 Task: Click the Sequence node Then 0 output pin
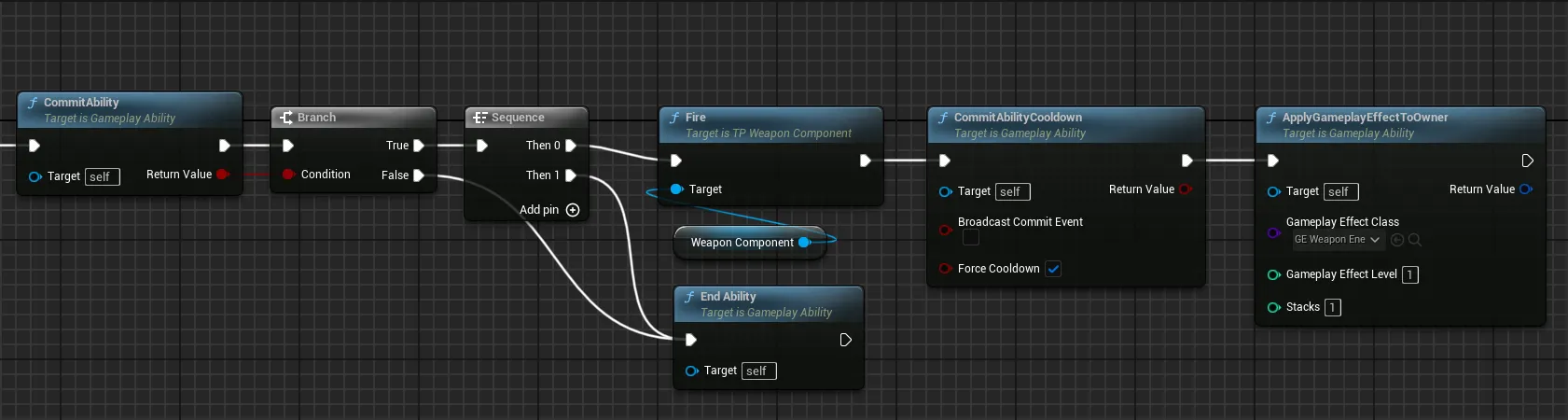tap(571, 146)
